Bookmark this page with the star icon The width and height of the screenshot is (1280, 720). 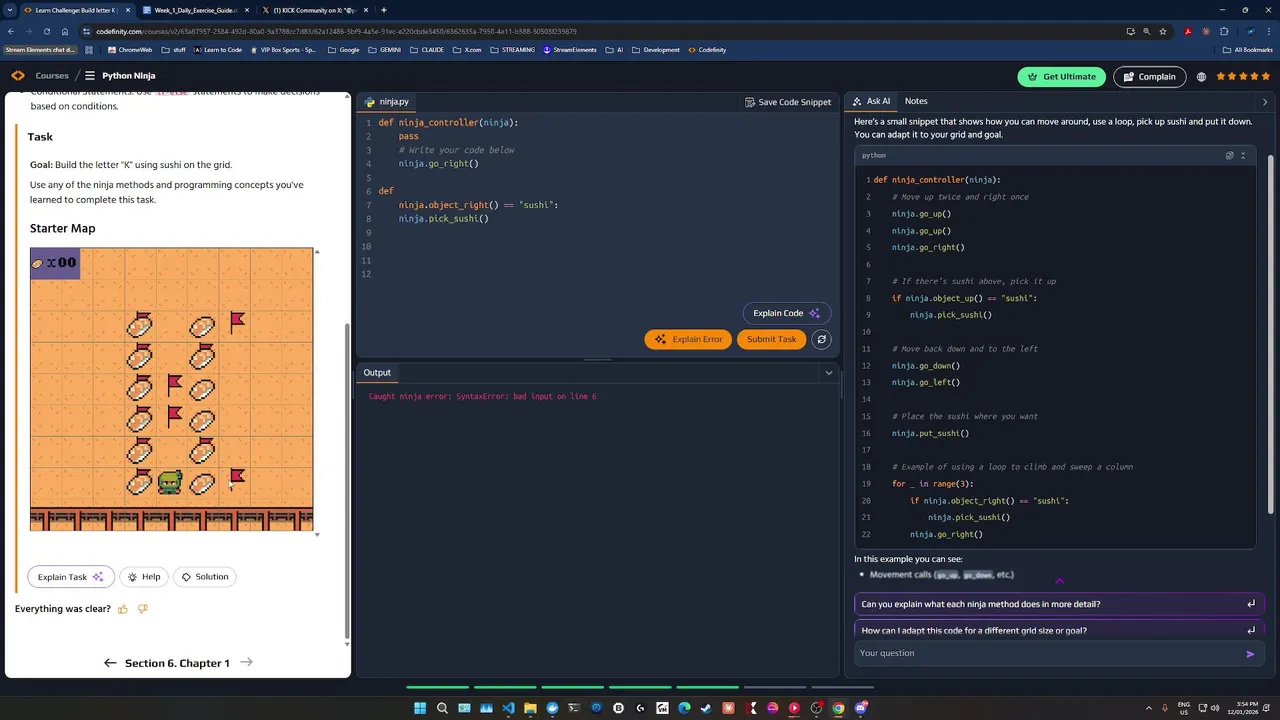click(x=1162, y=31)
